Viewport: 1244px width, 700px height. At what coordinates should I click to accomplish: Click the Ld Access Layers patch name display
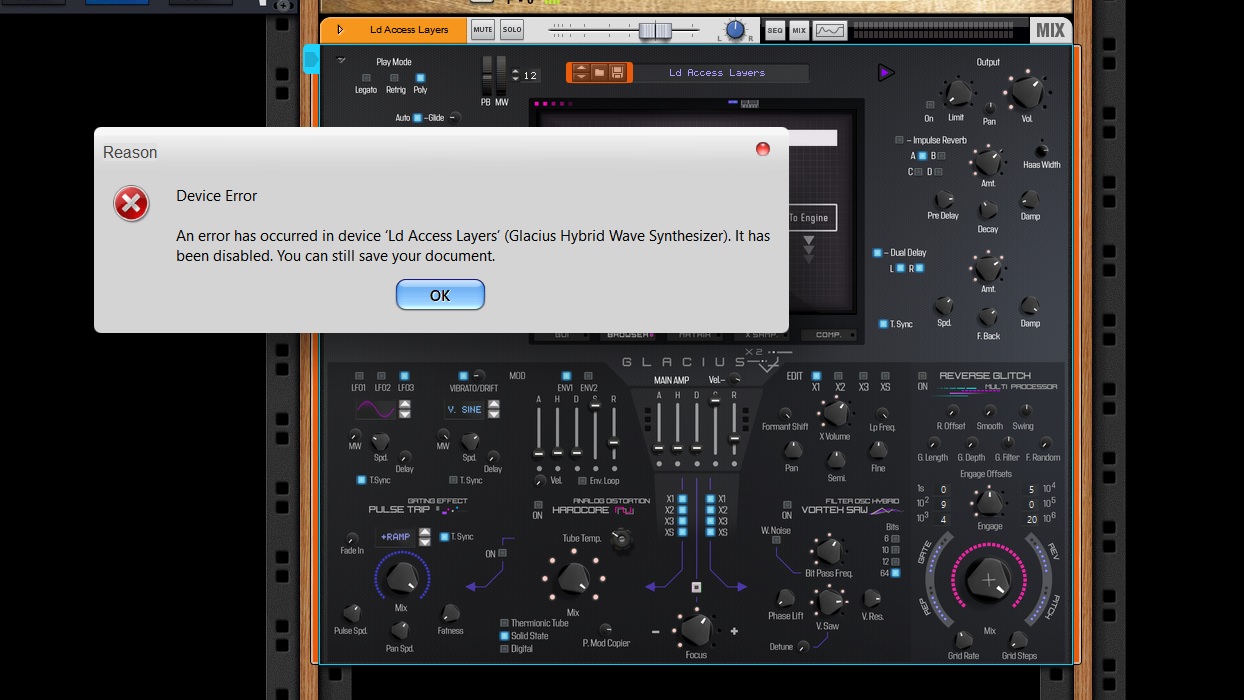coord(718,73)
